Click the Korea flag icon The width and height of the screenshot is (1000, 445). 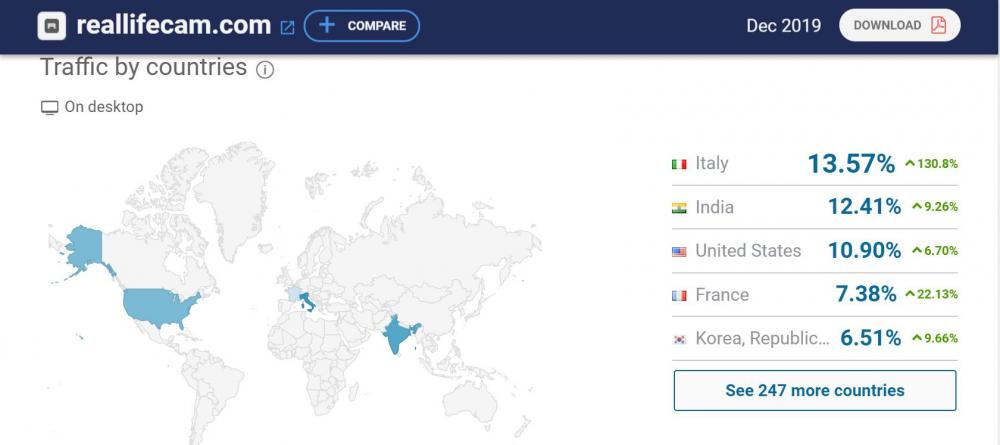pyautogui.click(x=679, y=340)
